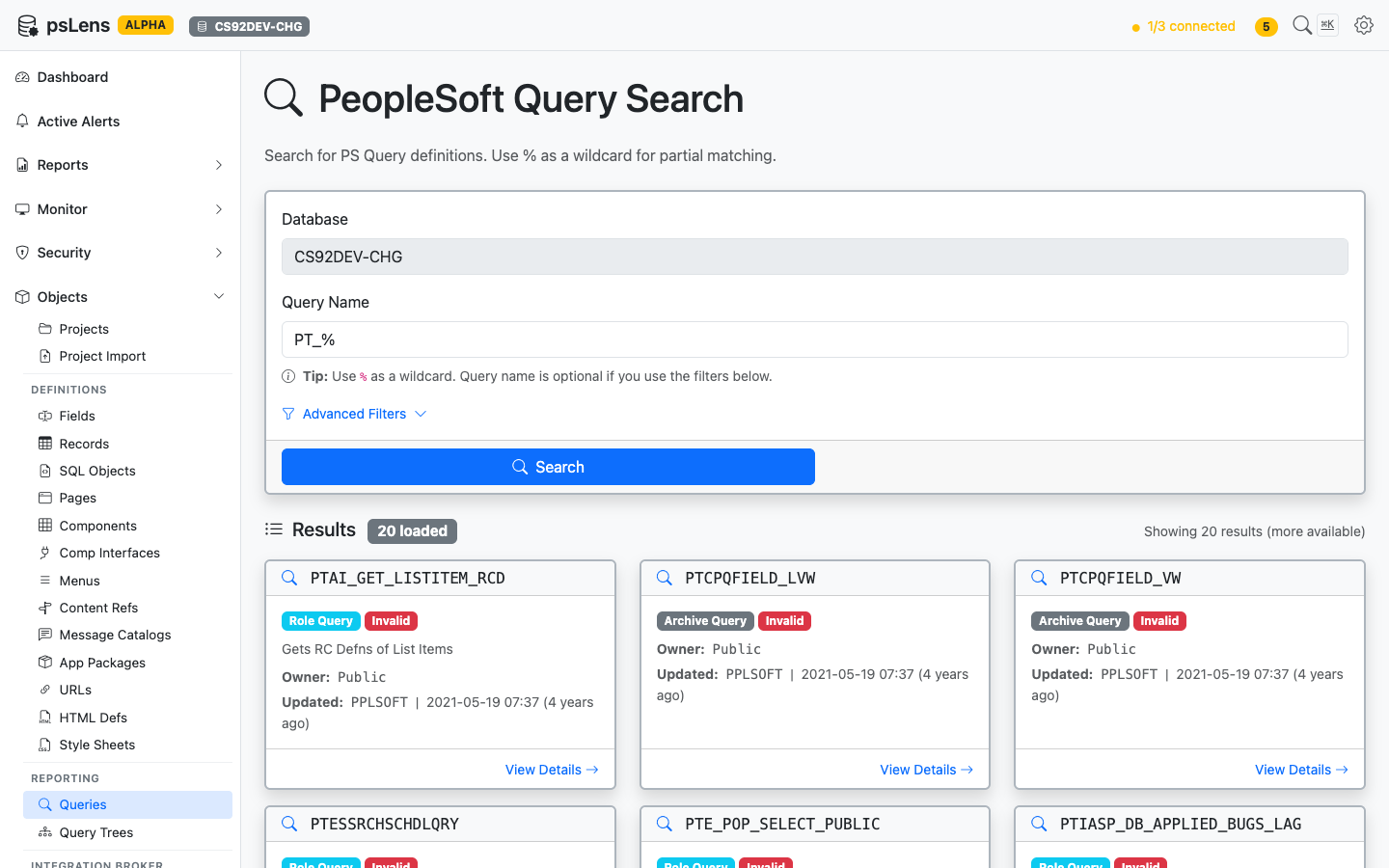Image resolution: width=1389 pixels, height=868 pixels.
Task: Click the Monitor display icon
Action: (x=22, y=209)
